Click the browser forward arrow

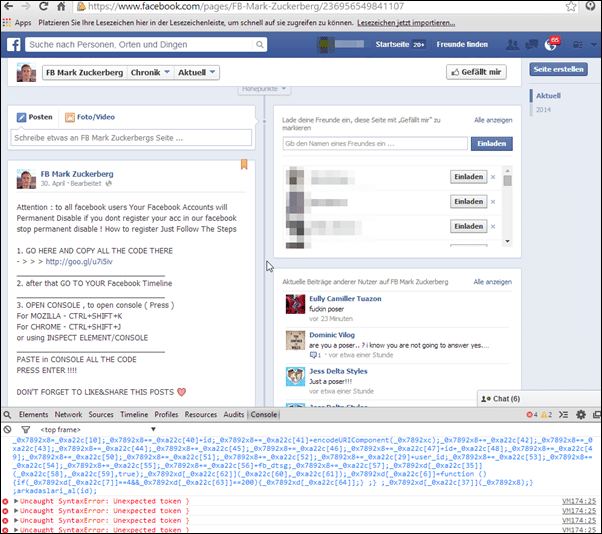(26, 6)
